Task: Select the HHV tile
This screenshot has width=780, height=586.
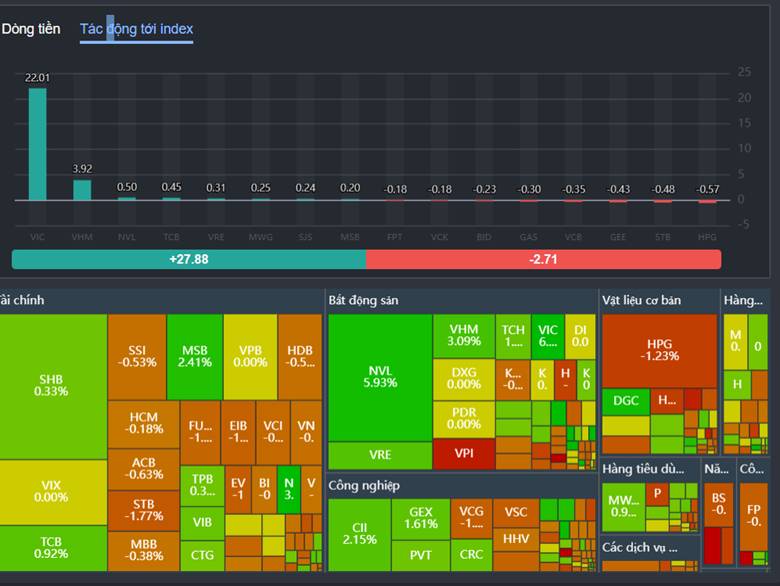Action: point(515,539)
